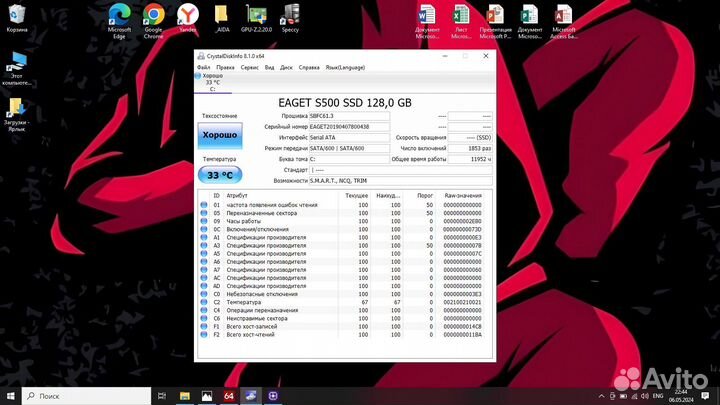
Task: Click the Текущее column header
Action: click(x=356, y=196)
